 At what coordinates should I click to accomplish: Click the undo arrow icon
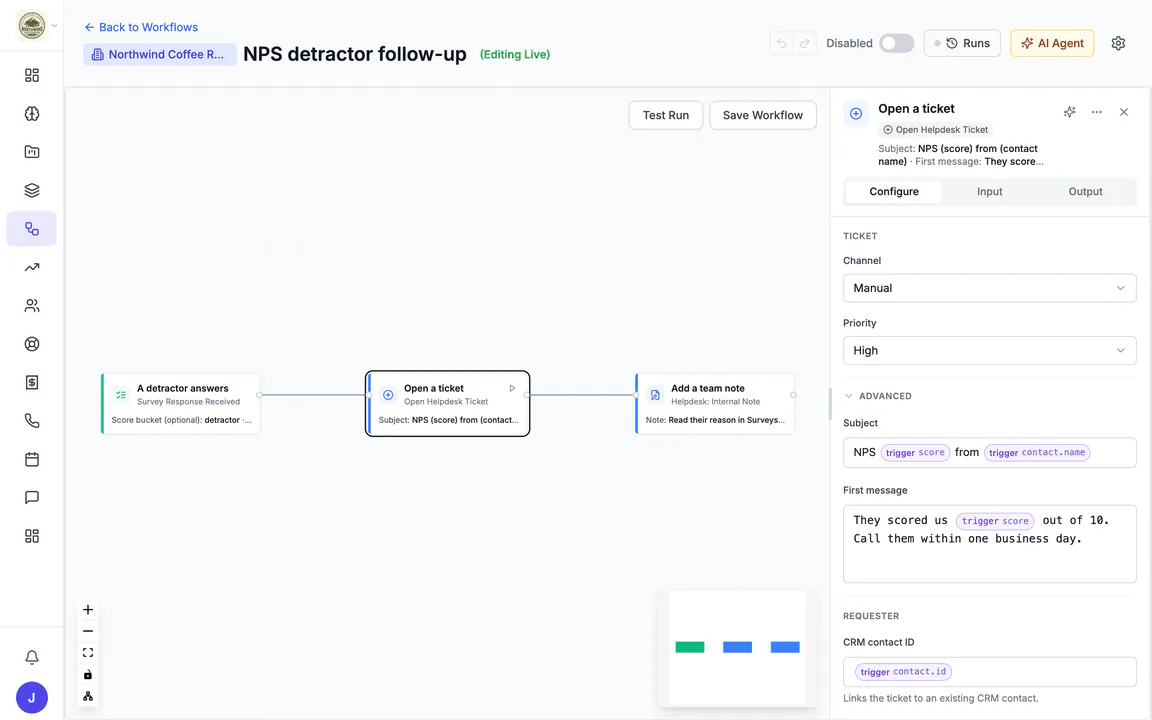click(x=782, y=43)
